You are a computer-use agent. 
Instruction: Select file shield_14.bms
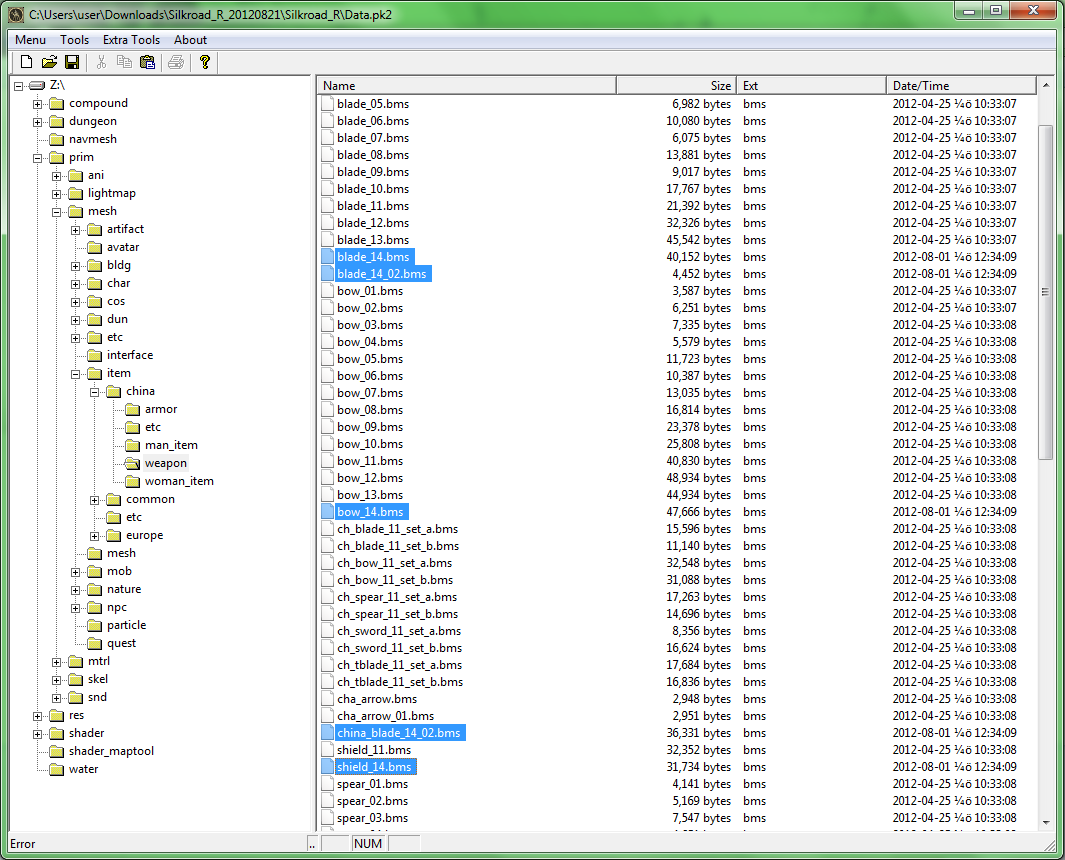(374, 767)
